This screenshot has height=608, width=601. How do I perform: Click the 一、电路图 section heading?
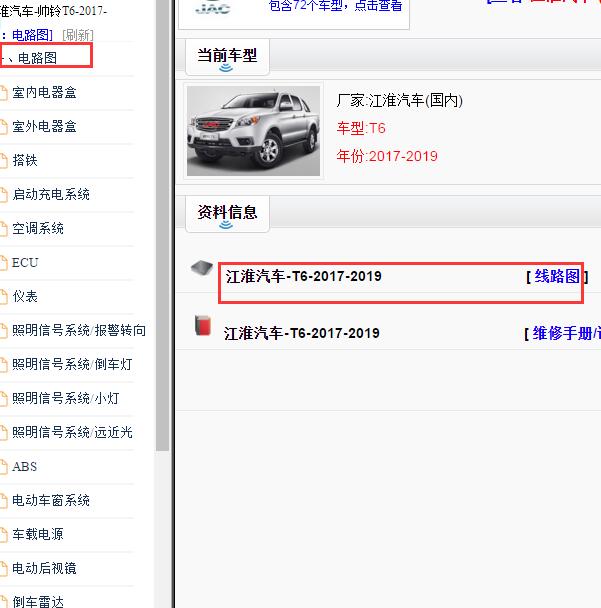tap(29, 58)
